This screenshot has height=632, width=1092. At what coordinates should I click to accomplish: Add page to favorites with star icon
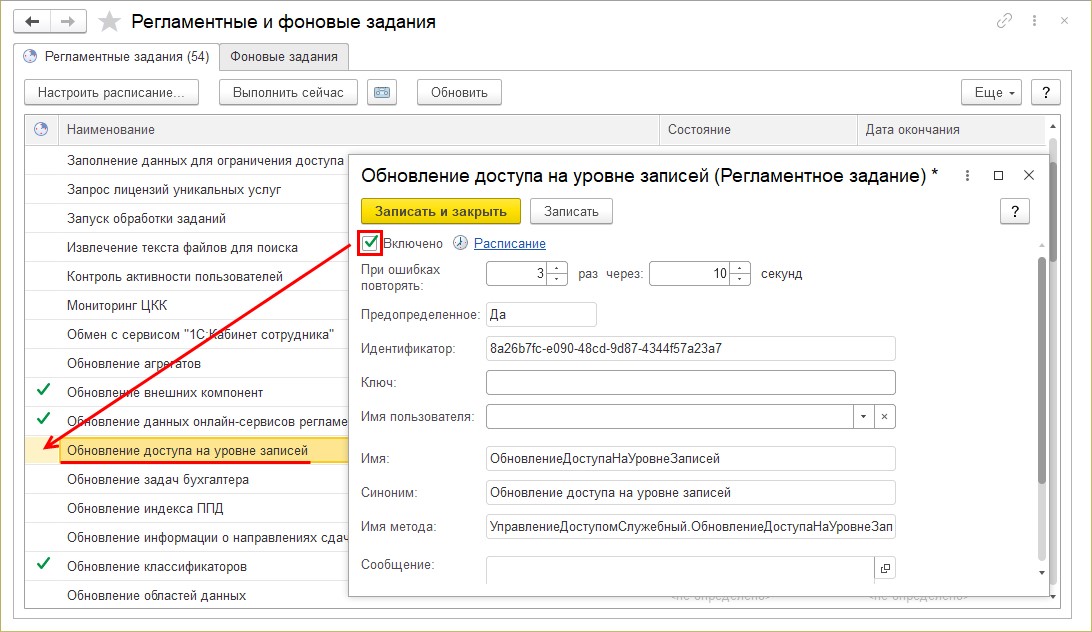coord(109,22)
